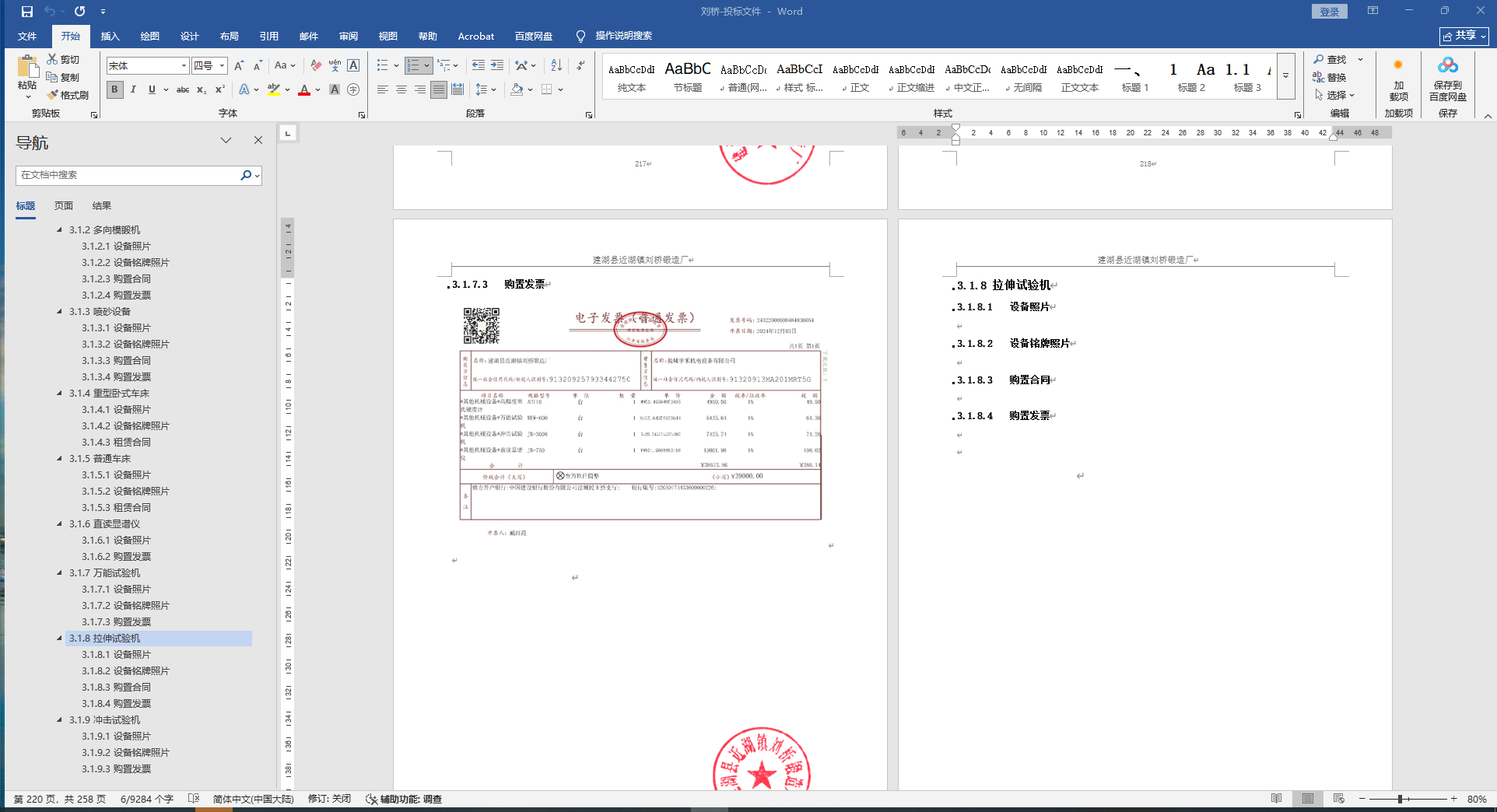Adjust the zoom slider in the status bar

pos(1400,799)
